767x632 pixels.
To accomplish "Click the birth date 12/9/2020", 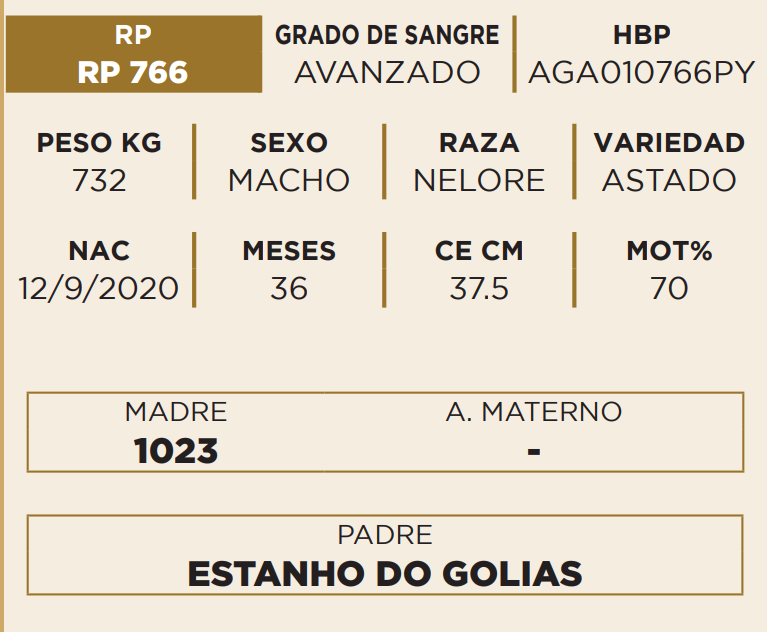I will [x=99, y=289].
